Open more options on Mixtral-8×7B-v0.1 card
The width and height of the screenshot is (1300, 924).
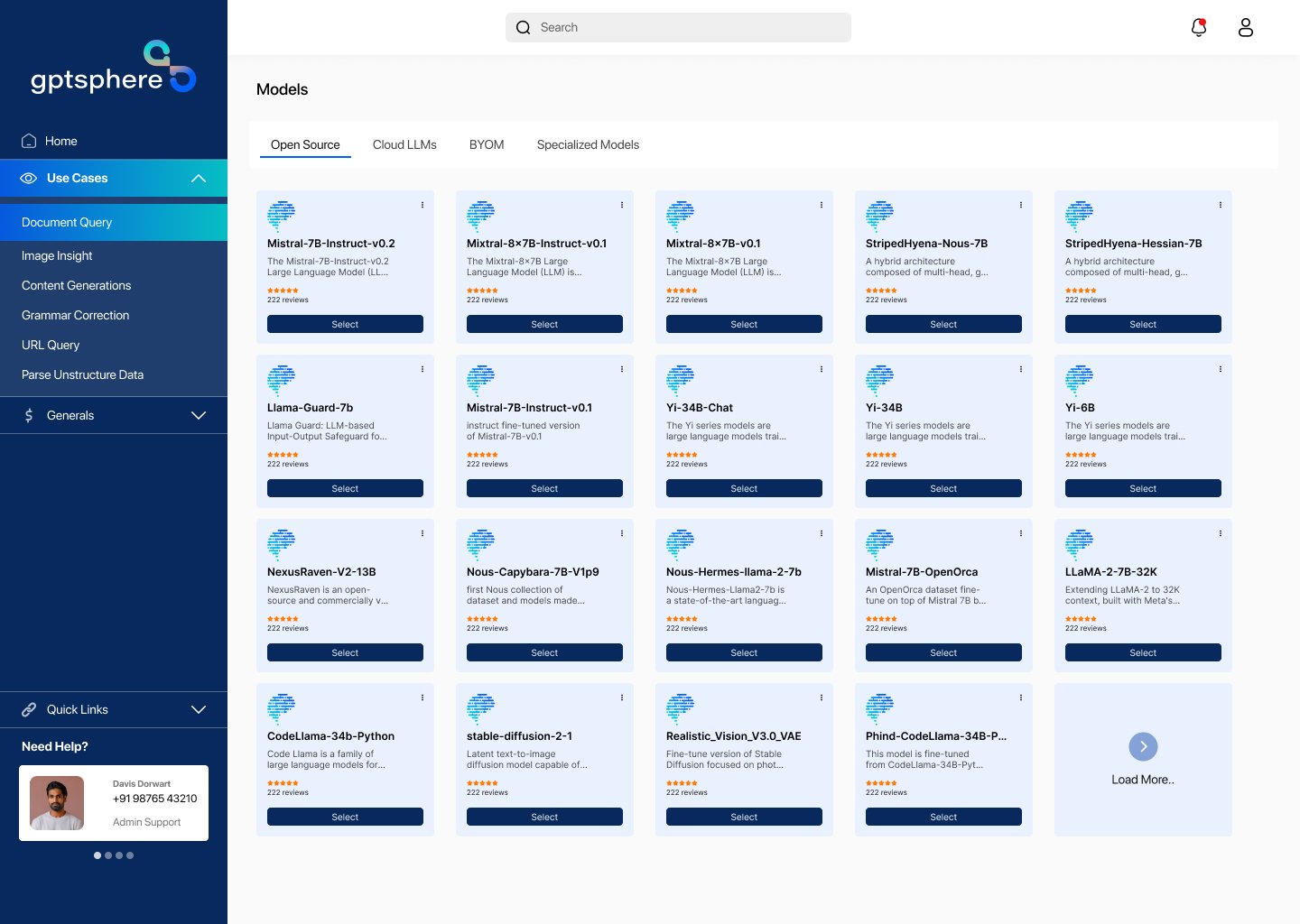pyautogui.click(x=822, y=205)
